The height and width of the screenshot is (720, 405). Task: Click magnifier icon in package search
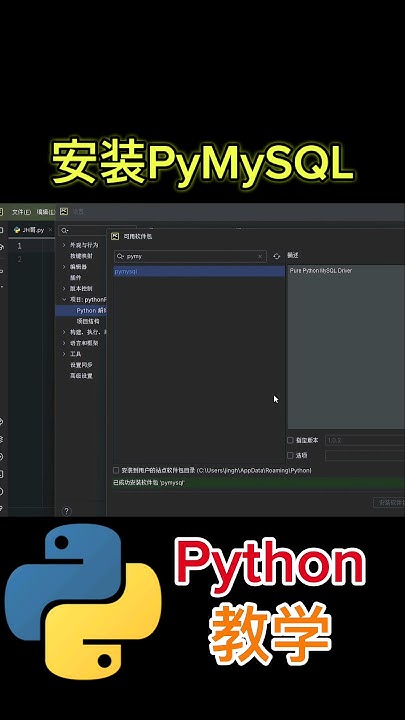tap(120, 256)
